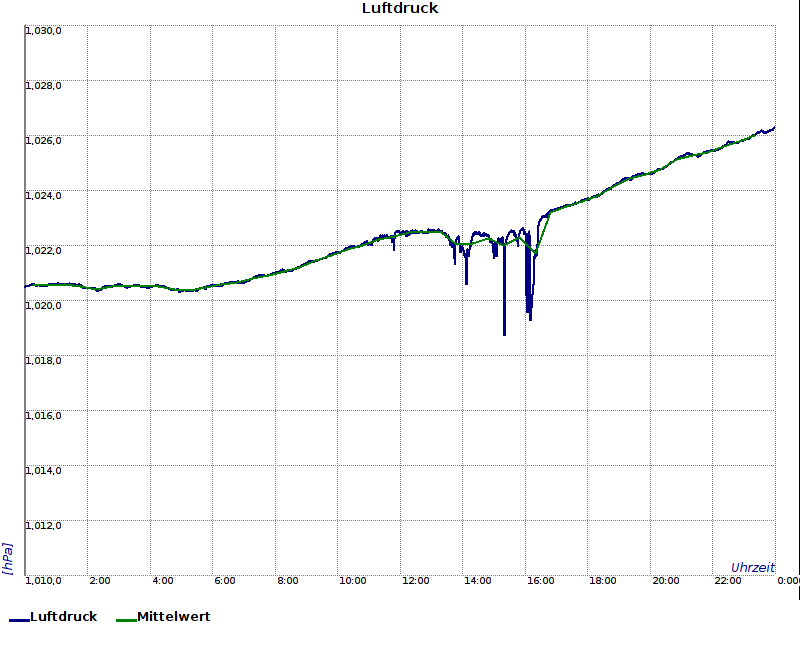Click the 16:00 time label
Screen dimensions: 800x650
point(540,581)
